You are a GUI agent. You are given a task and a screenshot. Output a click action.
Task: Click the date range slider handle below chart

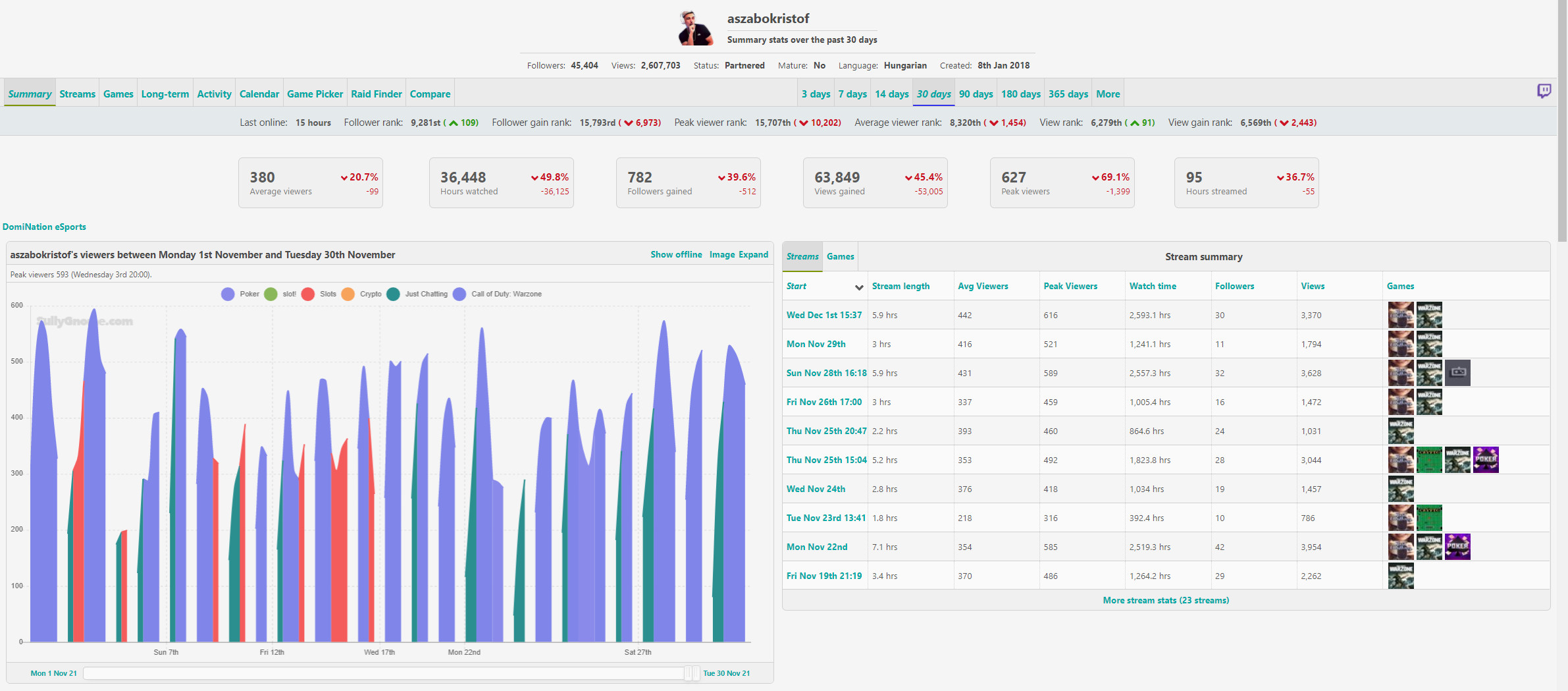pos(691,673)
